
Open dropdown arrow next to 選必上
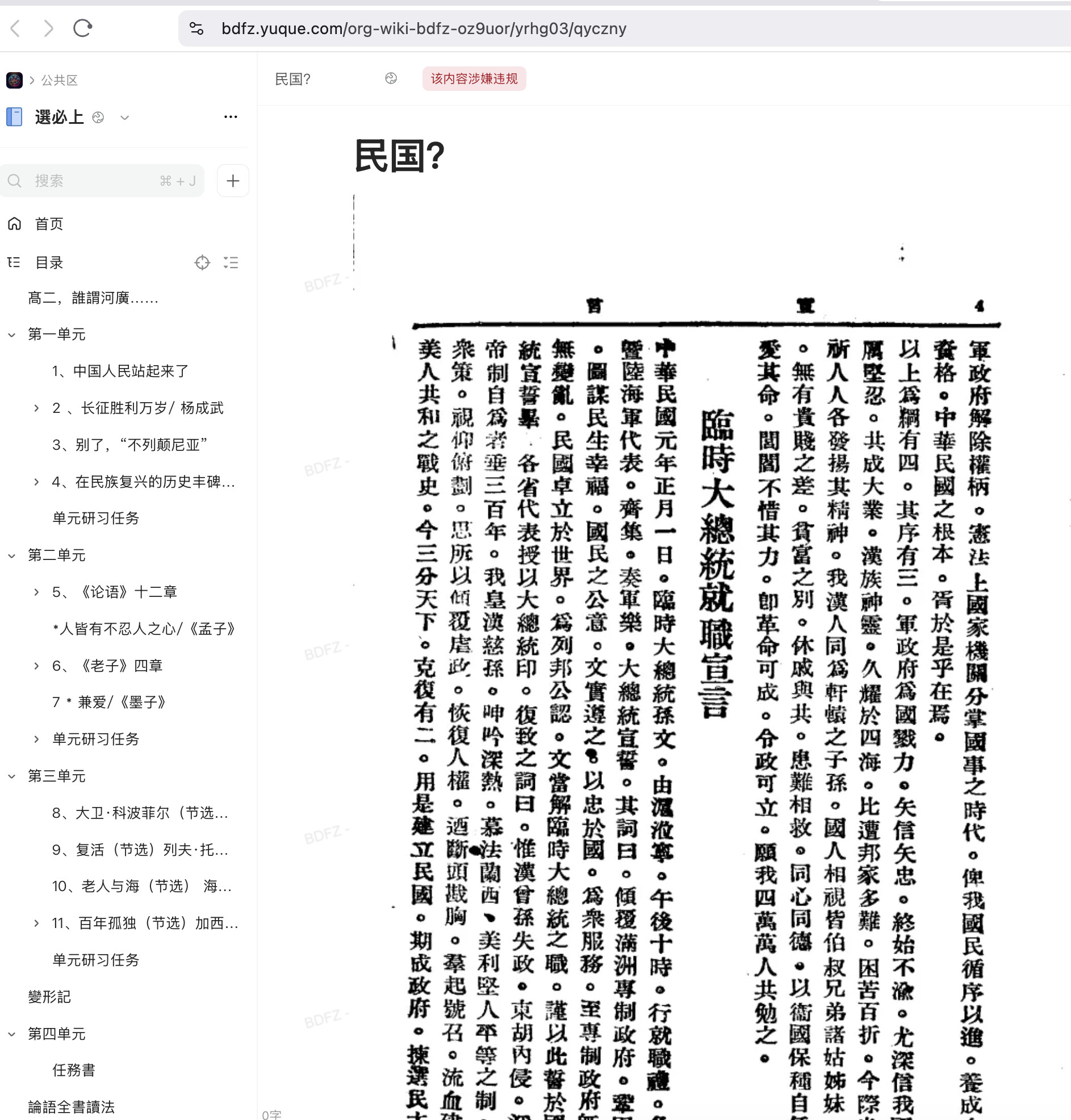click(124, 118)
